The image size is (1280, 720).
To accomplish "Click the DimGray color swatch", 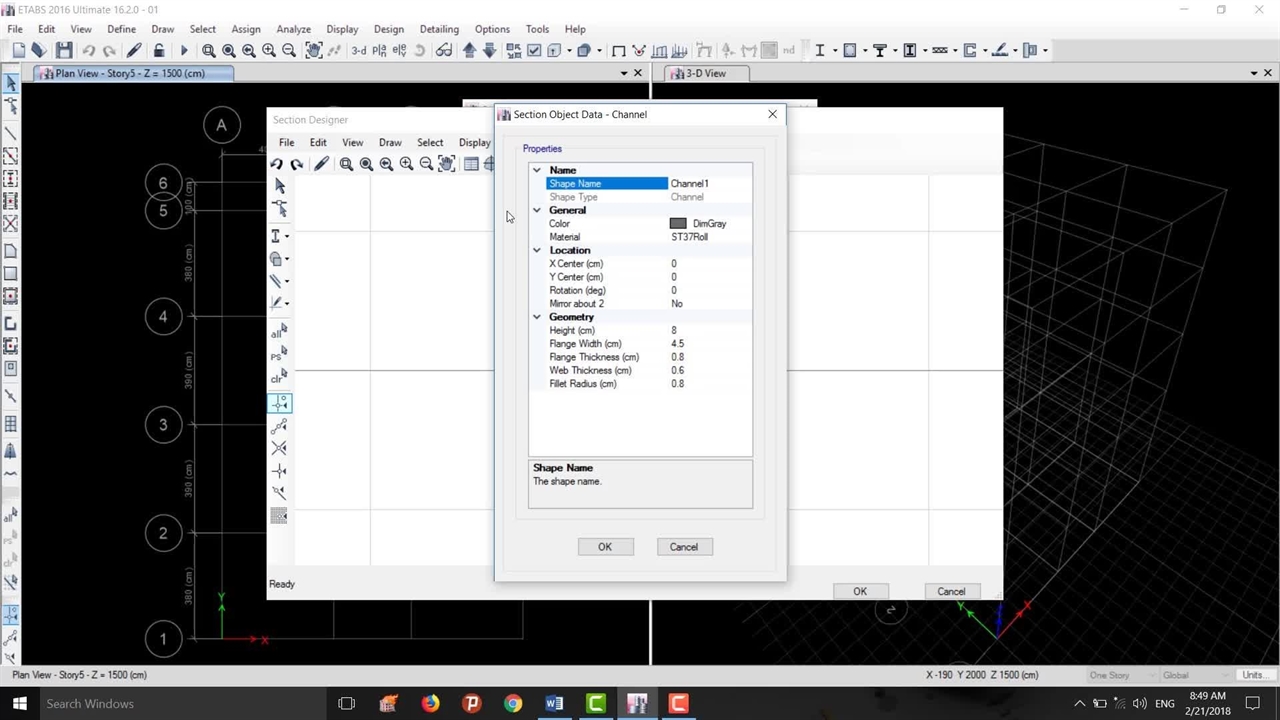I will coord(678,224).
